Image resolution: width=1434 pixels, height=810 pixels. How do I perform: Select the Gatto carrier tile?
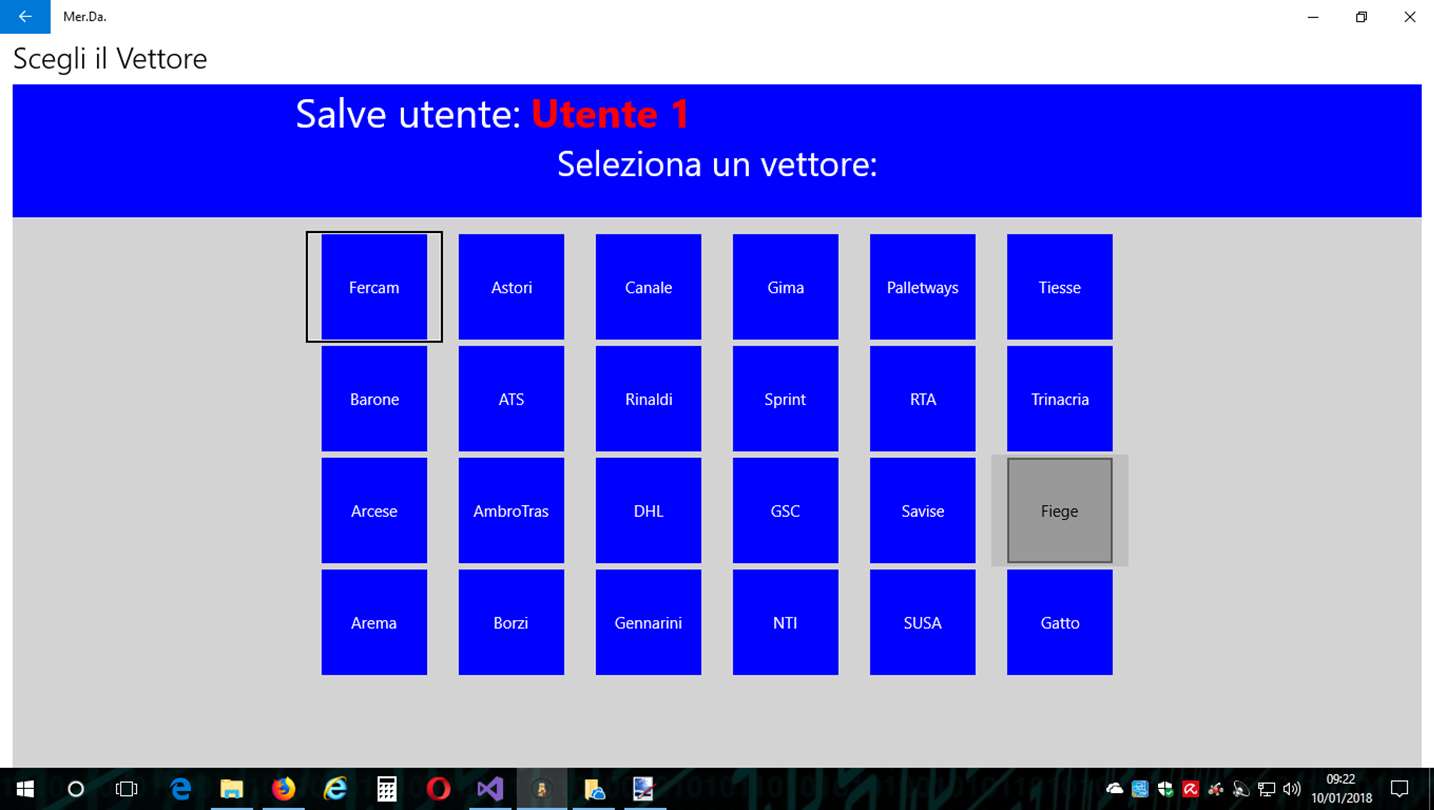pyautogui.click(x=1059, y=623)
